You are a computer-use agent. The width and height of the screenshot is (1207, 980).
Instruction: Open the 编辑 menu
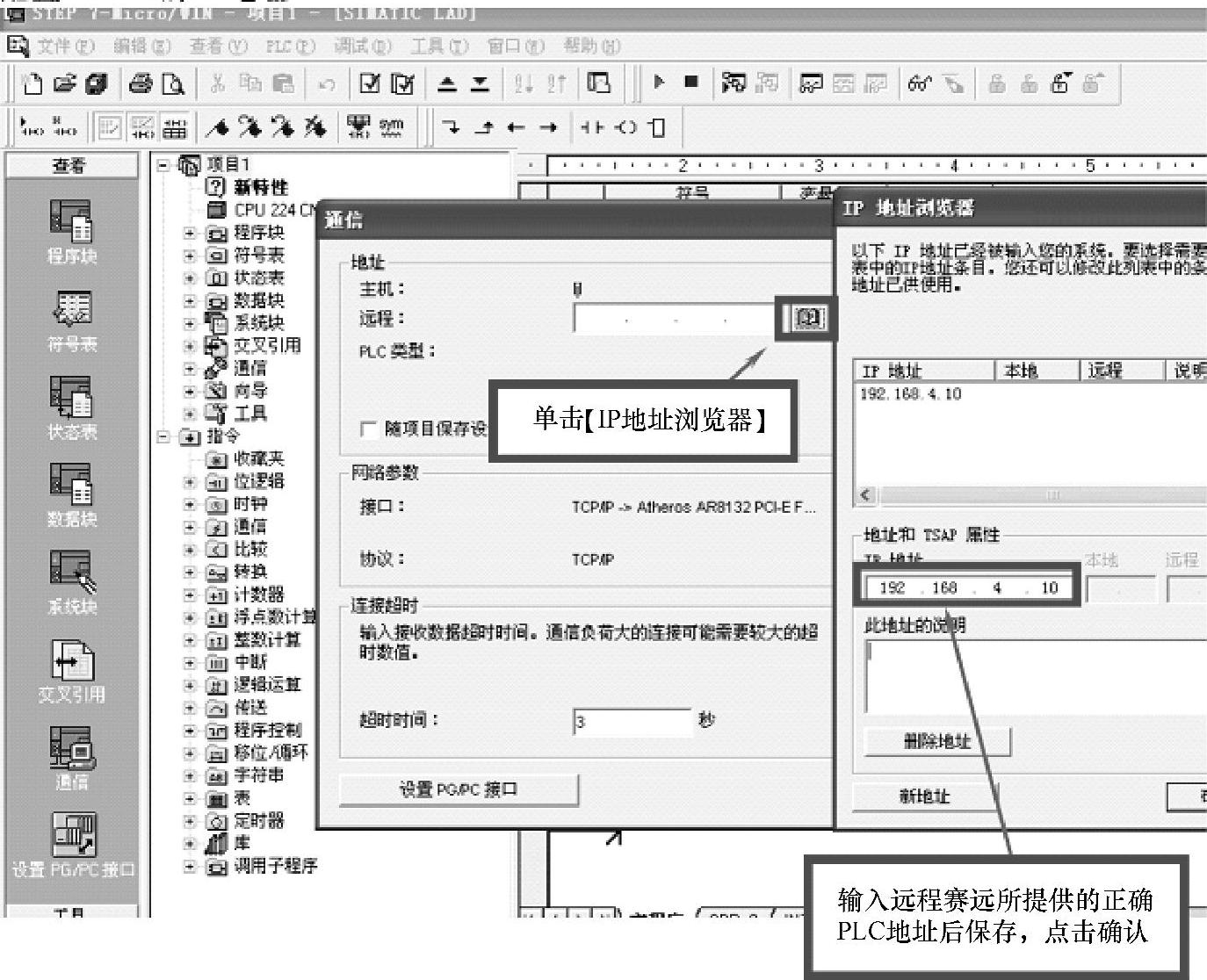[x=141, y=46]
